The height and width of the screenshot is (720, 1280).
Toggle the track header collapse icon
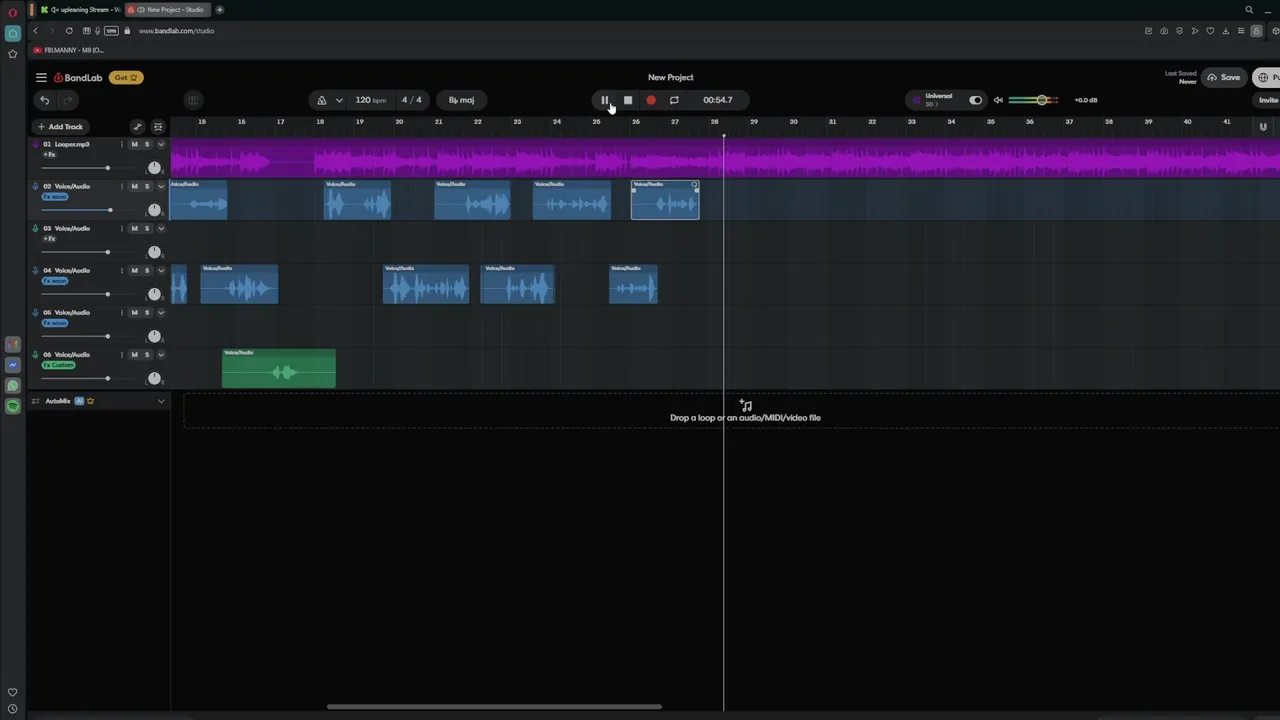158,127
